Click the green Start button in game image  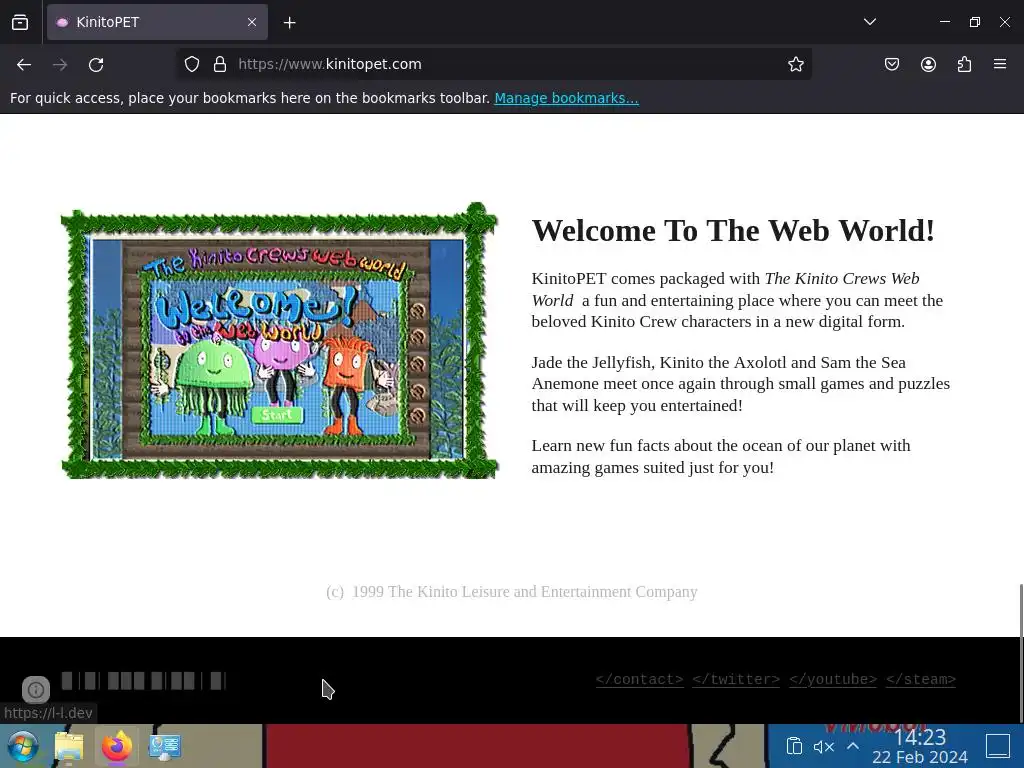pos(277,415)
